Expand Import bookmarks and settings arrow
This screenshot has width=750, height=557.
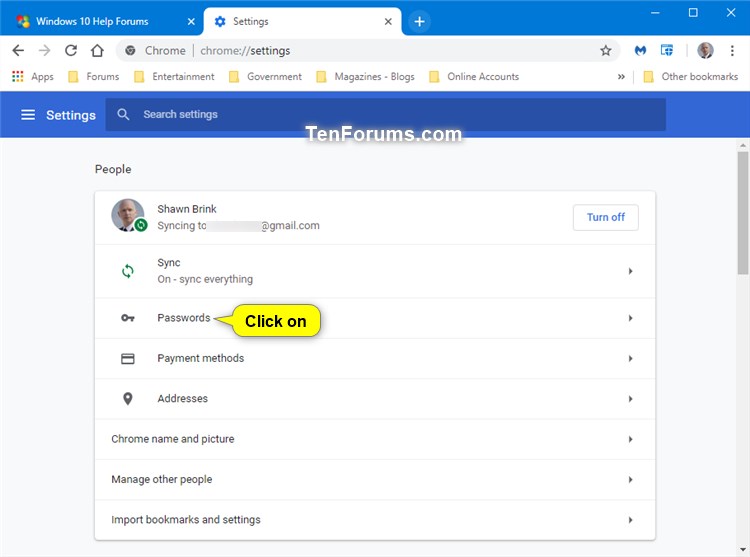pos(630,520)
